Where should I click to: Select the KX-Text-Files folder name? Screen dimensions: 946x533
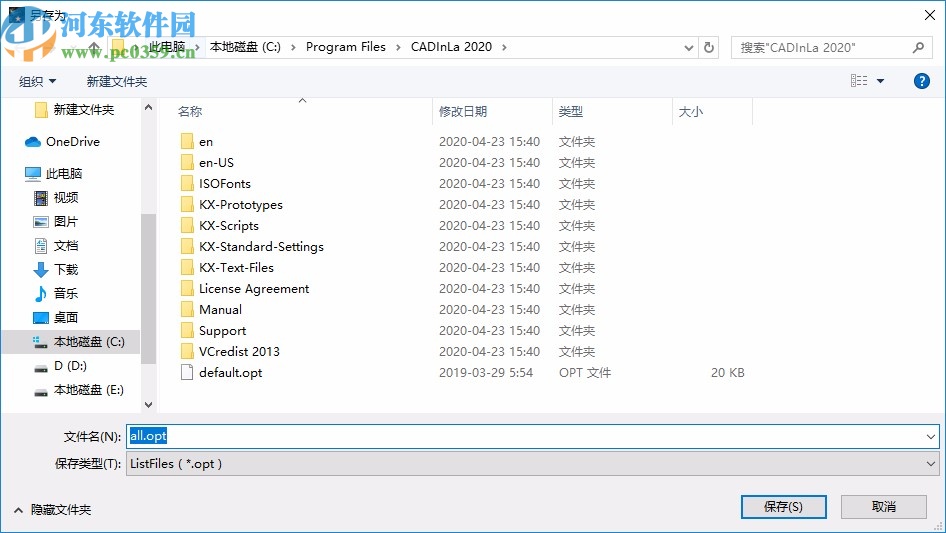click(x=236, y=267)
